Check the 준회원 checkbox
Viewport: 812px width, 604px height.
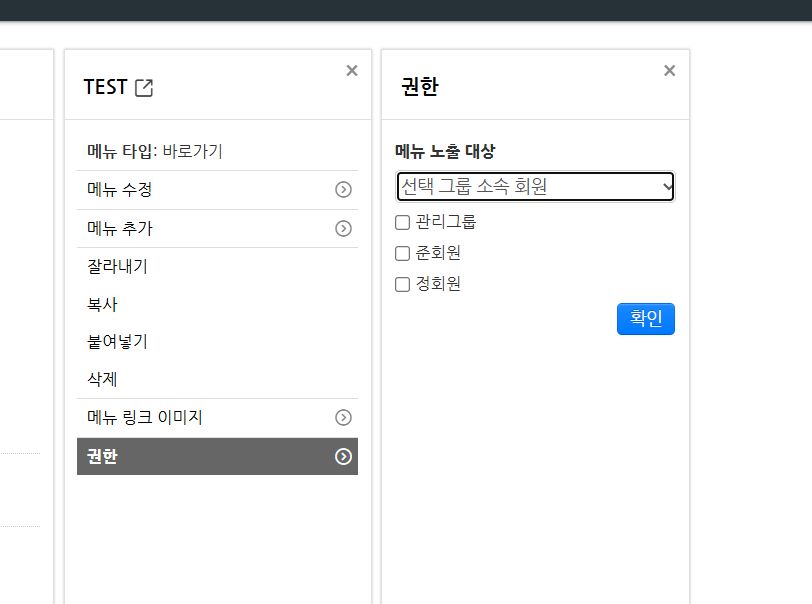coord(402,253)
